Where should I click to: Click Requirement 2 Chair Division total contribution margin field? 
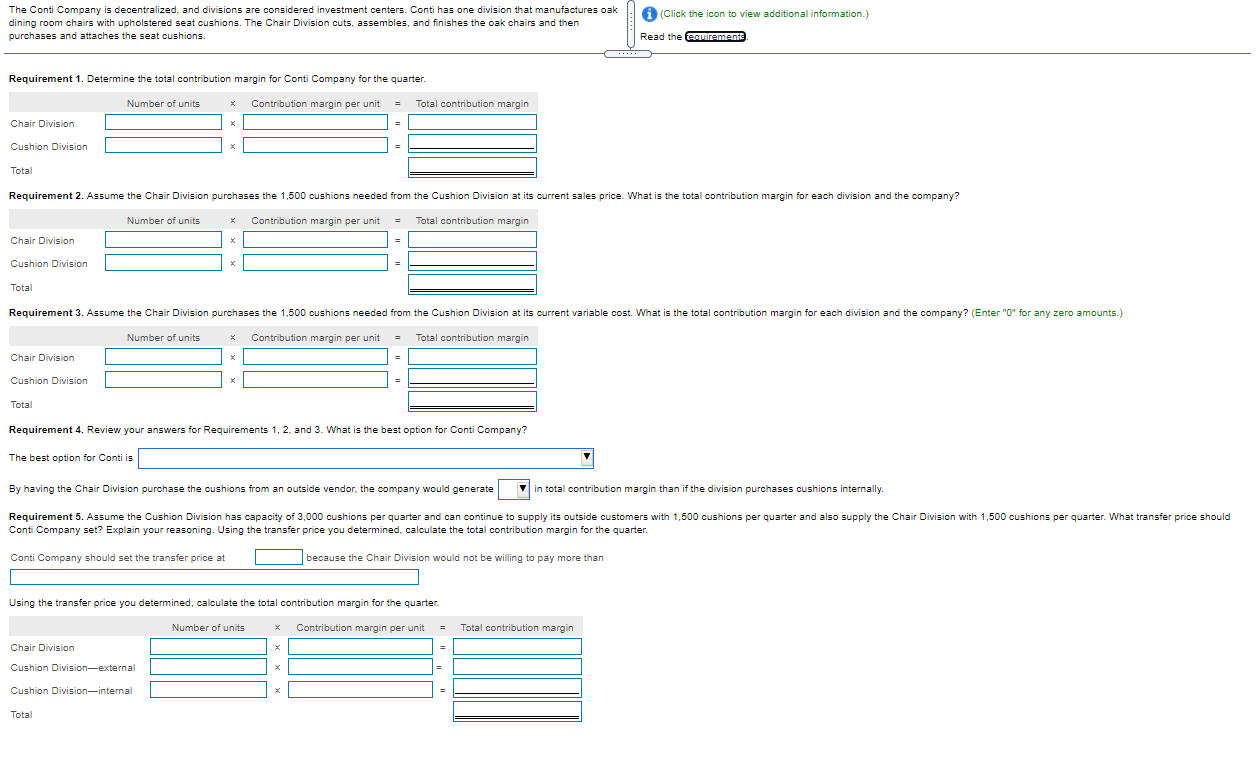472,240
